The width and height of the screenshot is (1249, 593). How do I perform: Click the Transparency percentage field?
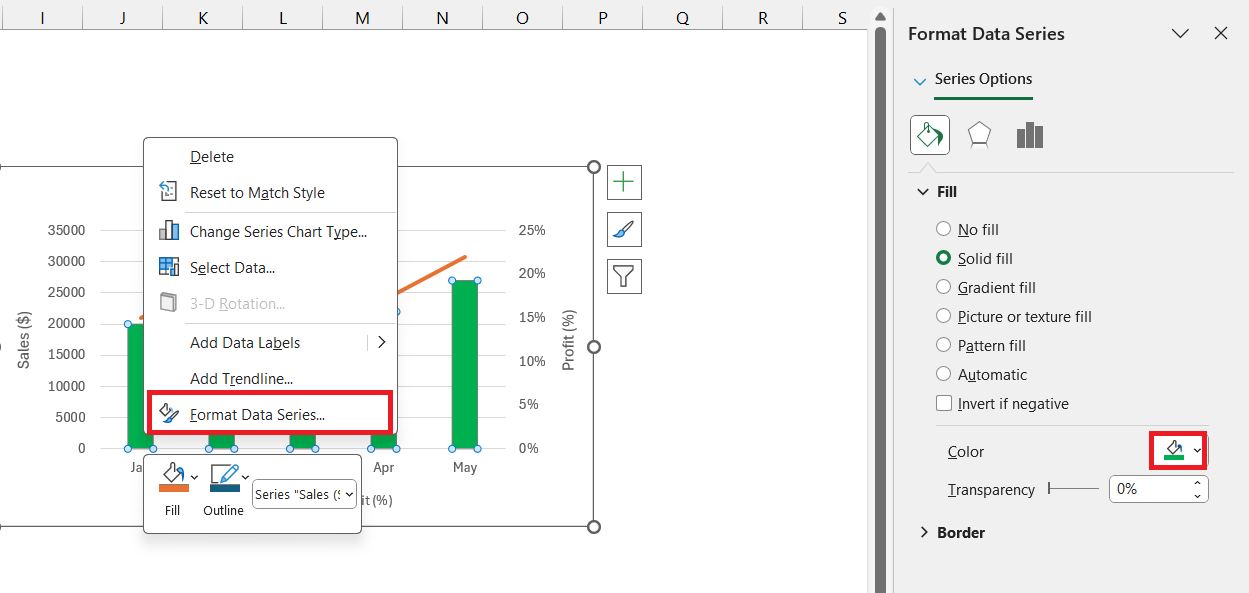coord(1150,489)
